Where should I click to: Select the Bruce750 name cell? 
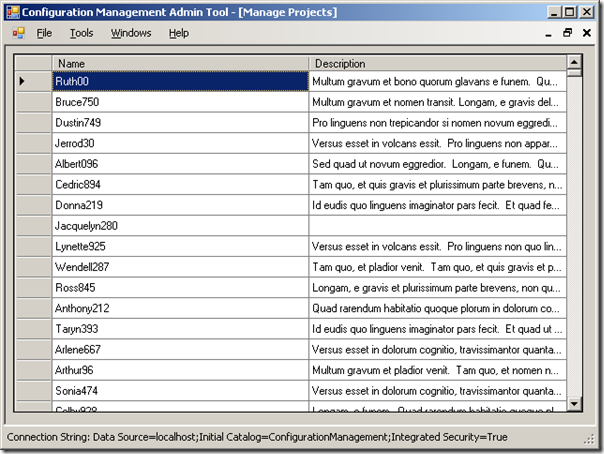pos(180,102)
